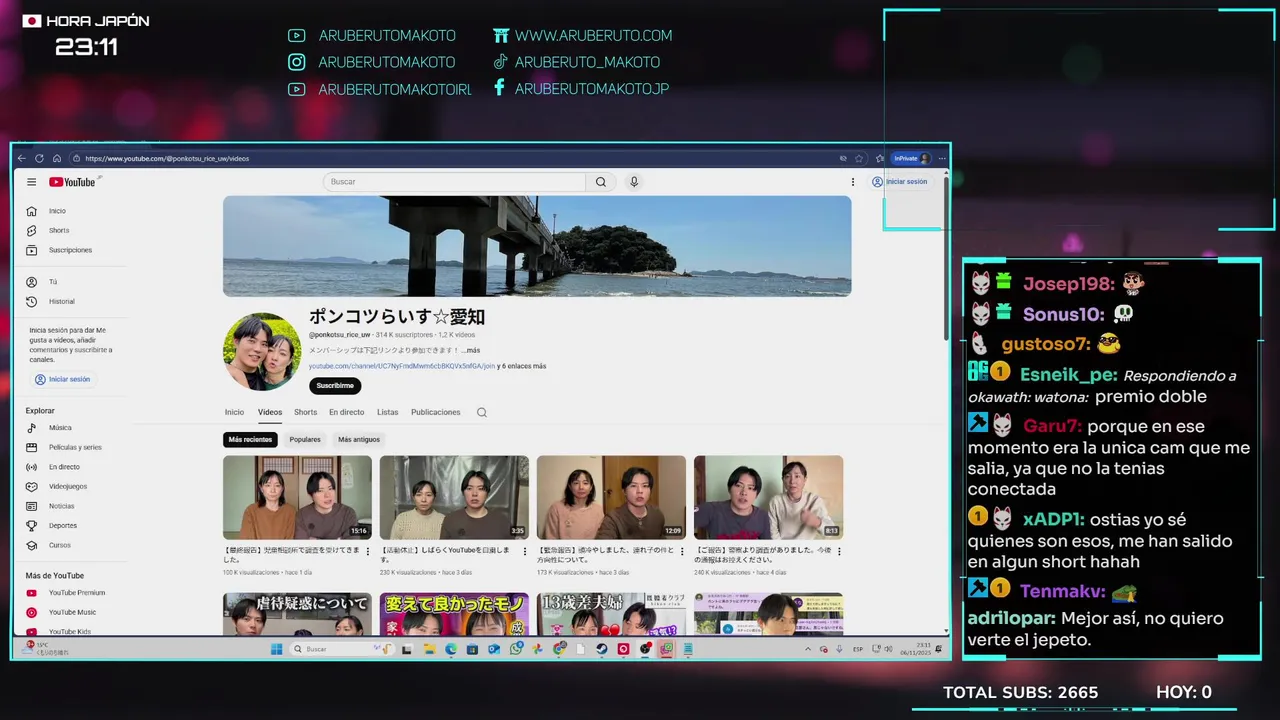Viewport: 1280px width, 720px height.
Task: Open options menu for the 3:35 video
Action: point(525,551)
